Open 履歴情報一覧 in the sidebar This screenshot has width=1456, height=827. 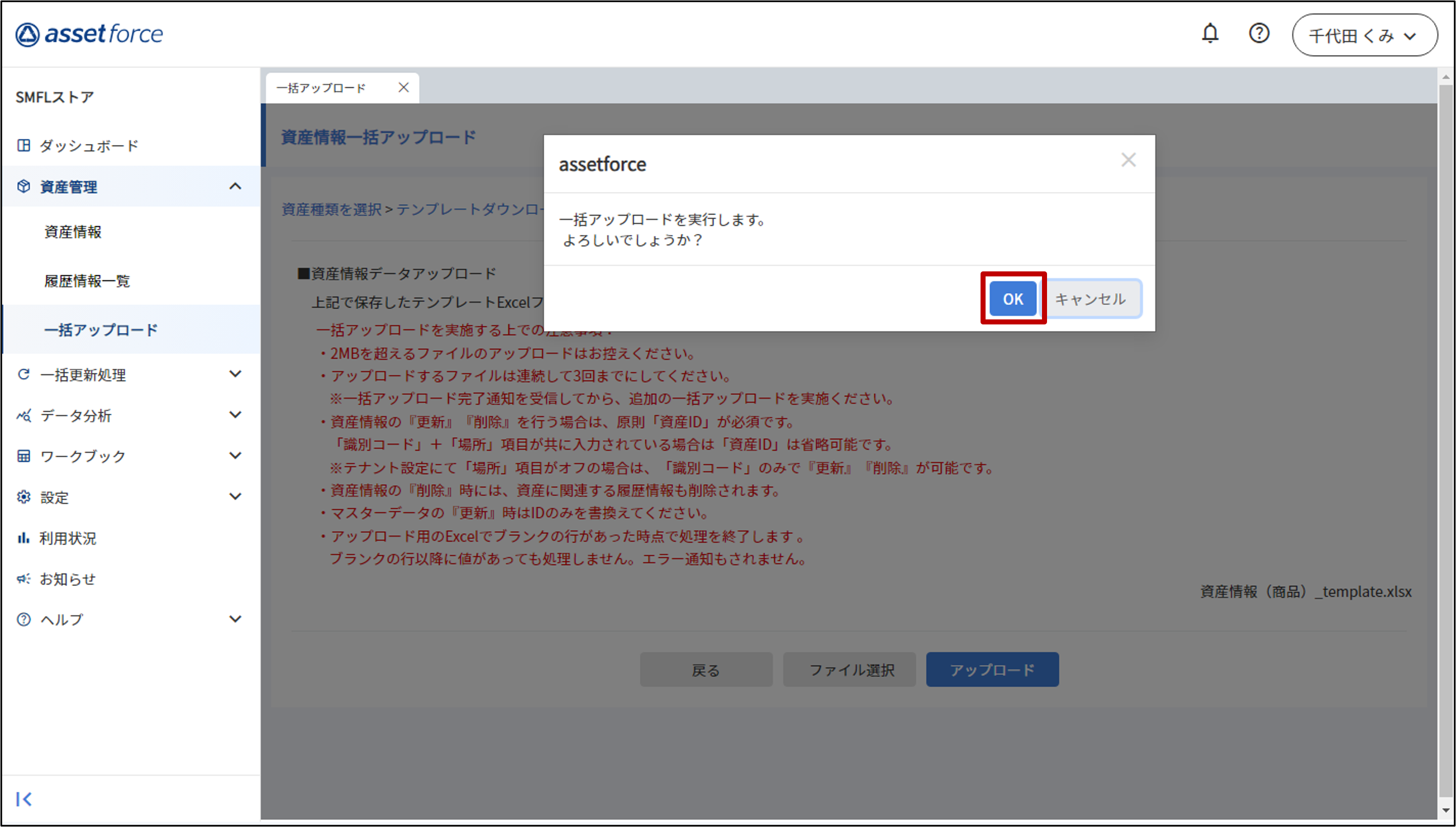87,280
